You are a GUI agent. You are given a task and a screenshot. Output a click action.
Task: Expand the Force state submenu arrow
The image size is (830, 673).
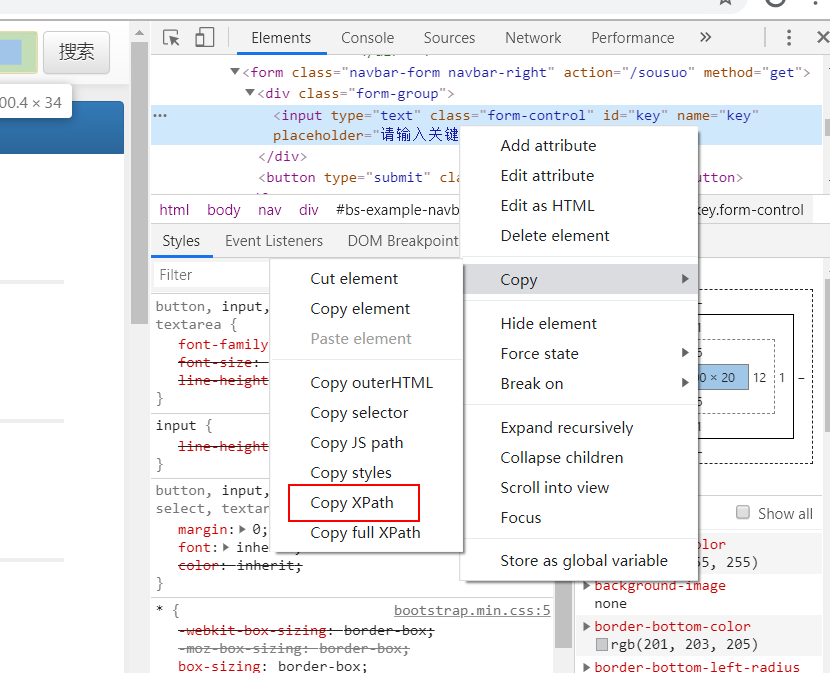click(x=685, y=353)
